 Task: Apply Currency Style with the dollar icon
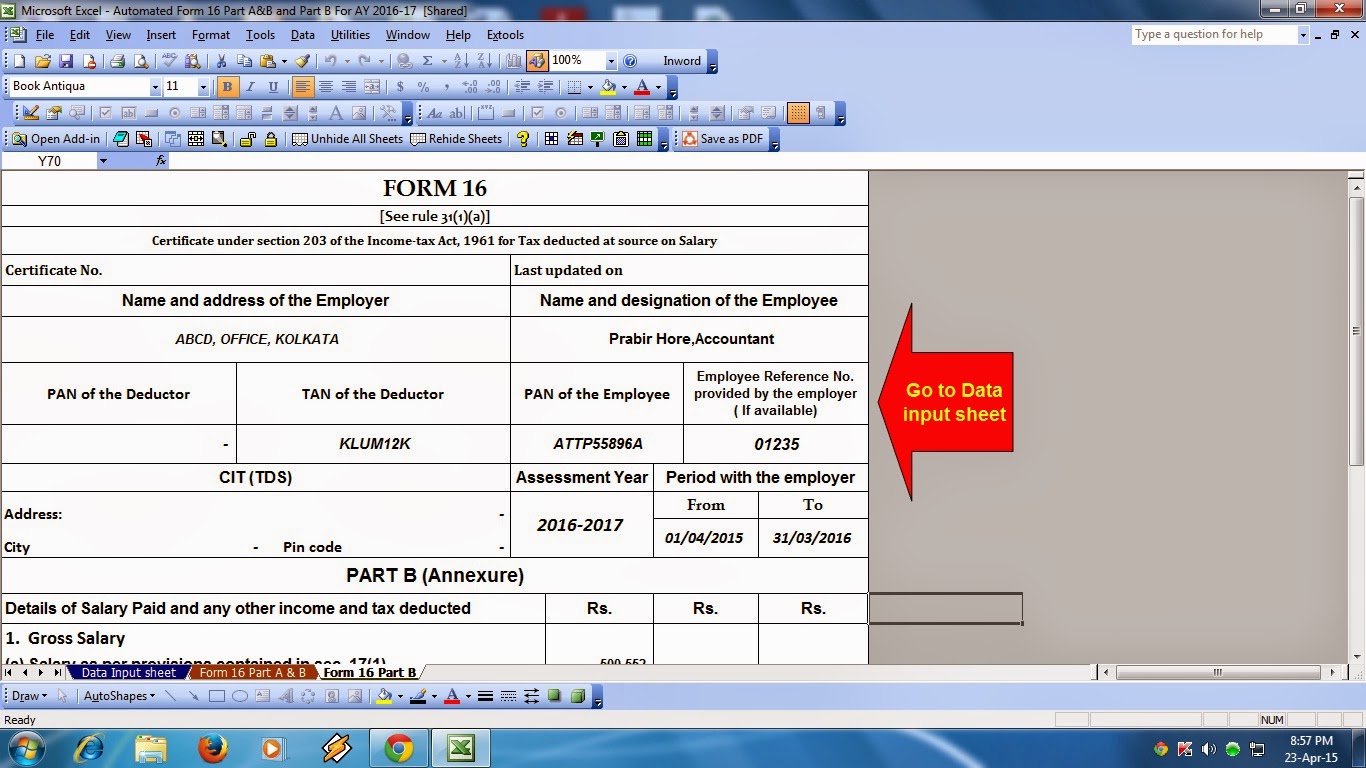[400, 87]
